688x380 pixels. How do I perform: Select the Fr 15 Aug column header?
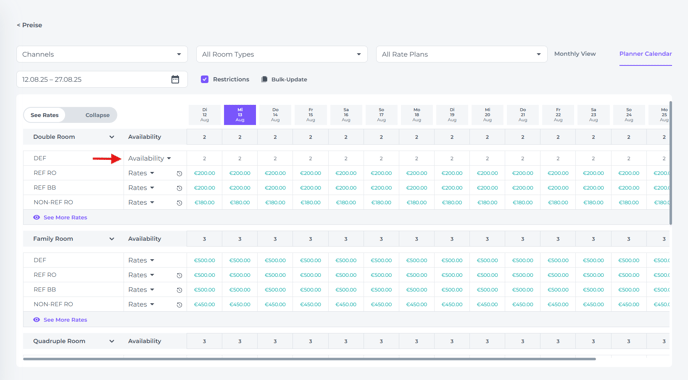click(x=311, y=115)
